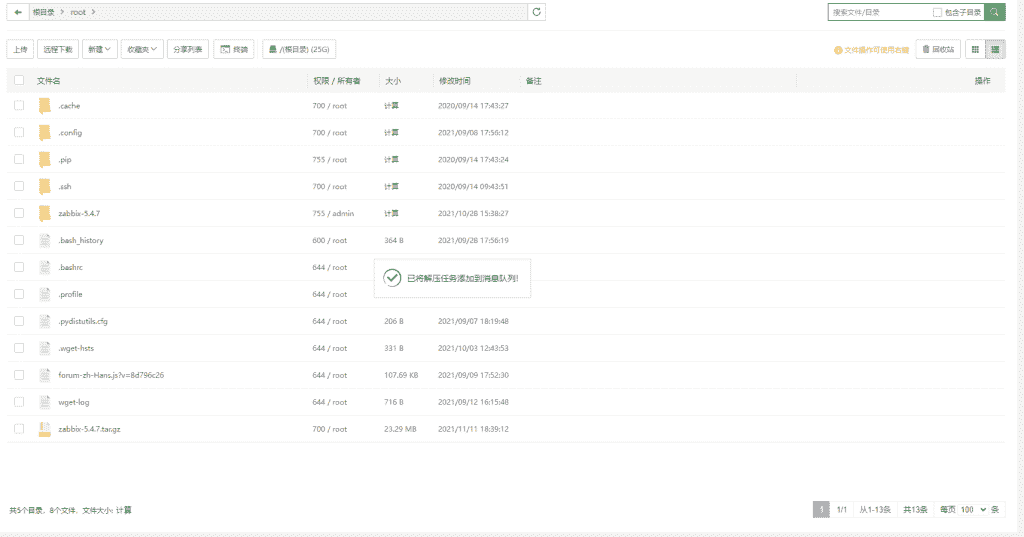This screenshot has width=1024, height=537.
Task: Click the total 文件大小 计算 link in the footer
Action: [x=123, y=510]
